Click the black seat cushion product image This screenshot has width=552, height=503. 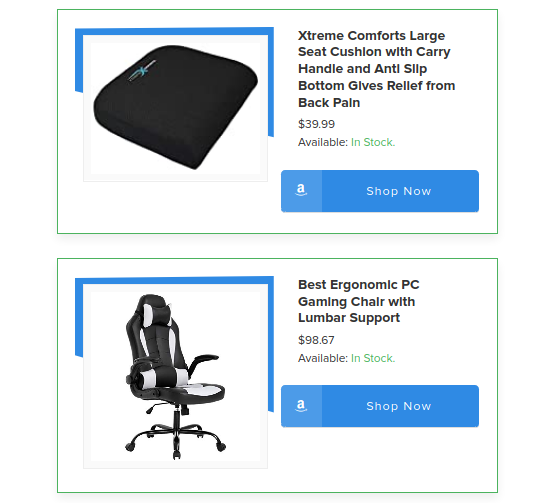175,108
